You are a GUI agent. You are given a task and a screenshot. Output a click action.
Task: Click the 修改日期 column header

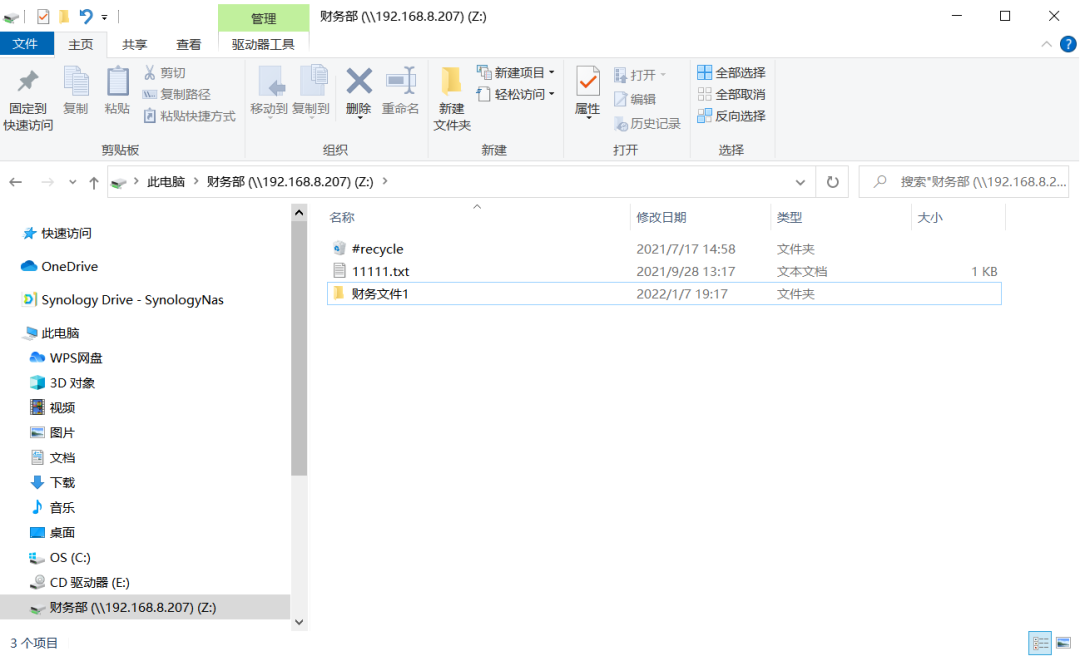tap(661, 217)
